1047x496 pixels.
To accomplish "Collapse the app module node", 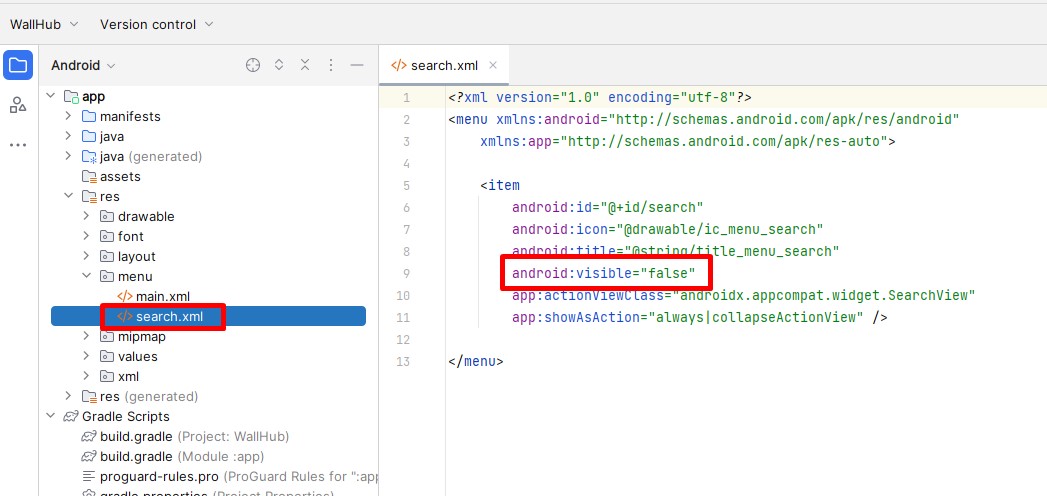I will tap(50, 96).
